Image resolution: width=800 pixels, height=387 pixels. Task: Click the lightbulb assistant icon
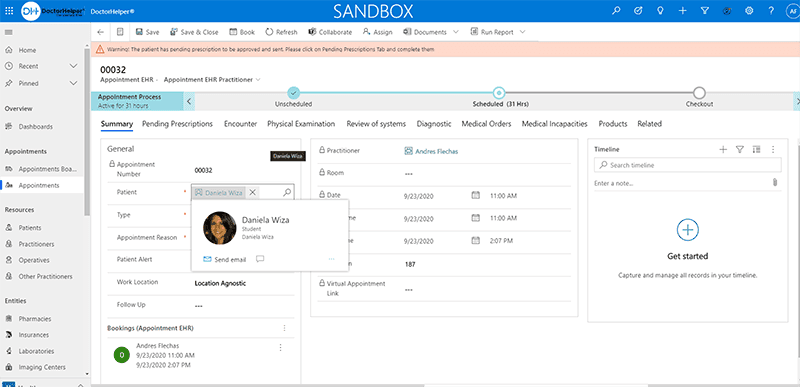tap(660, 11)
